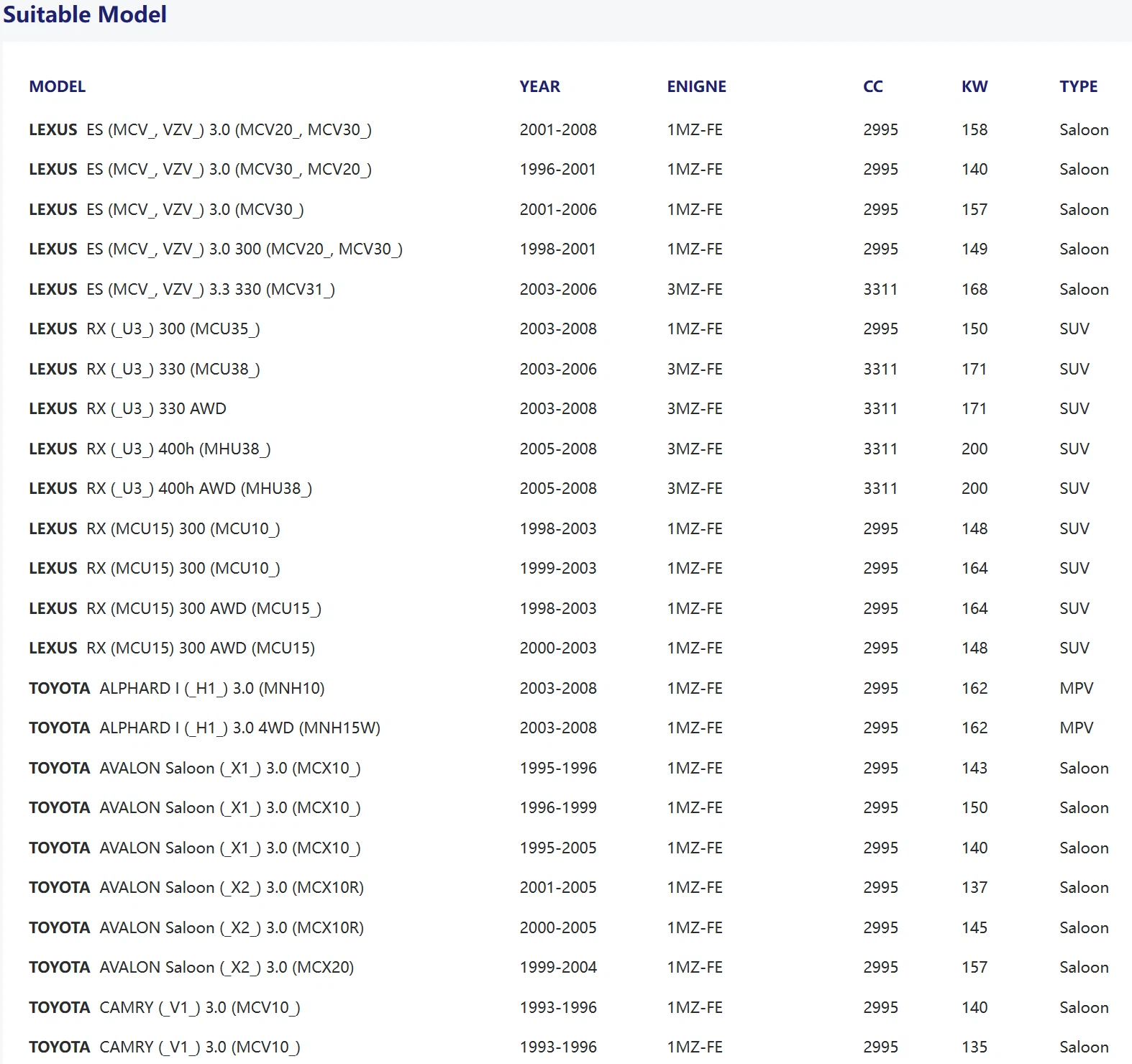Click year range 1999-2003
Image resolution: width=1132 pixels, height=1064 pixels.
[558, 569]
